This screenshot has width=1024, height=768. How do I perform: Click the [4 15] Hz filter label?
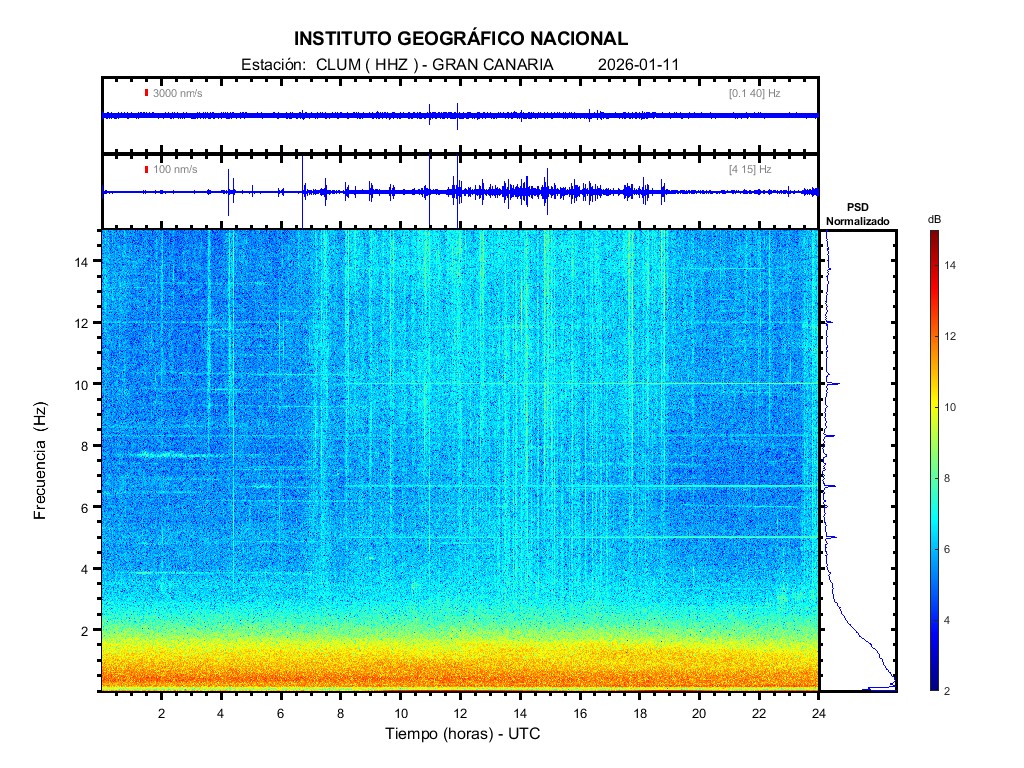click(x=750, y=169)
